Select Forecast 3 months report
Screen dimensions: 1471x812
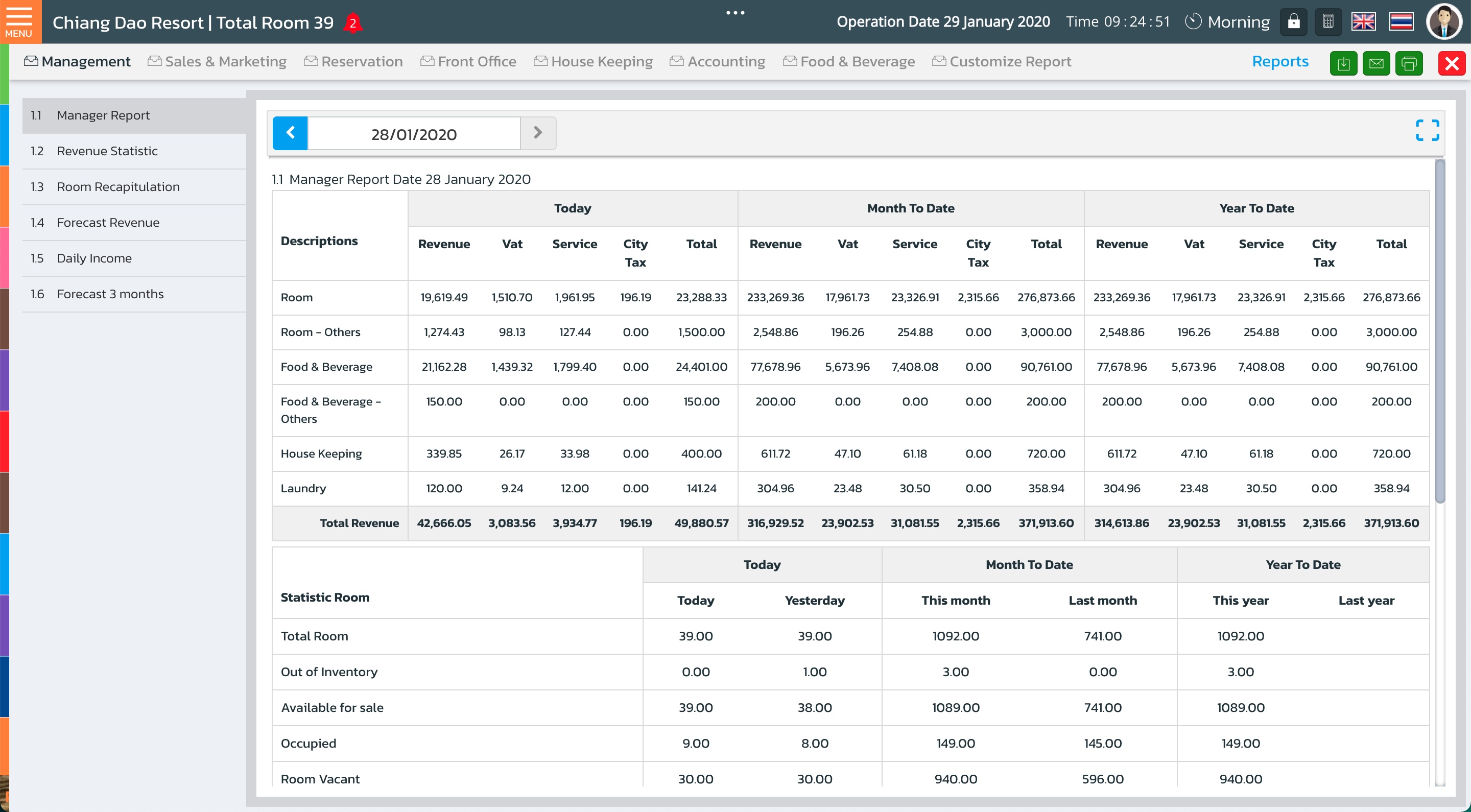click(110, 294)
